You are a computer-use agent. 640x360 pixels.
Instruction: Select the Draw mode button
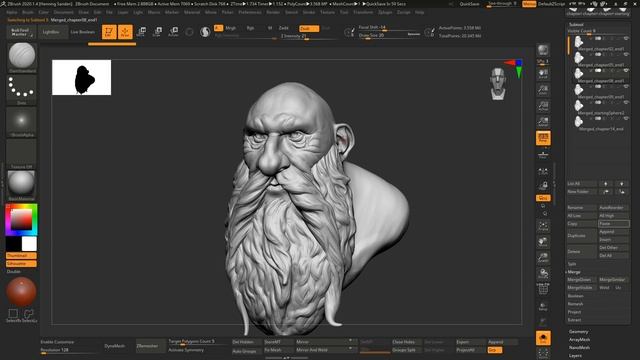point(125,32)
